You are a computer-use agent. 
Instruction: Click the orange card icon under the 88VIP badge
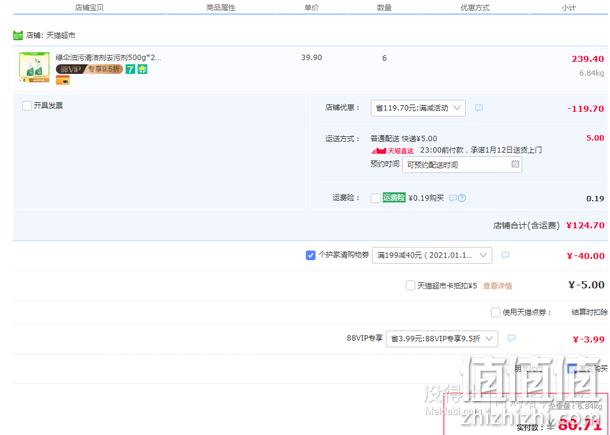pos(63,81)
